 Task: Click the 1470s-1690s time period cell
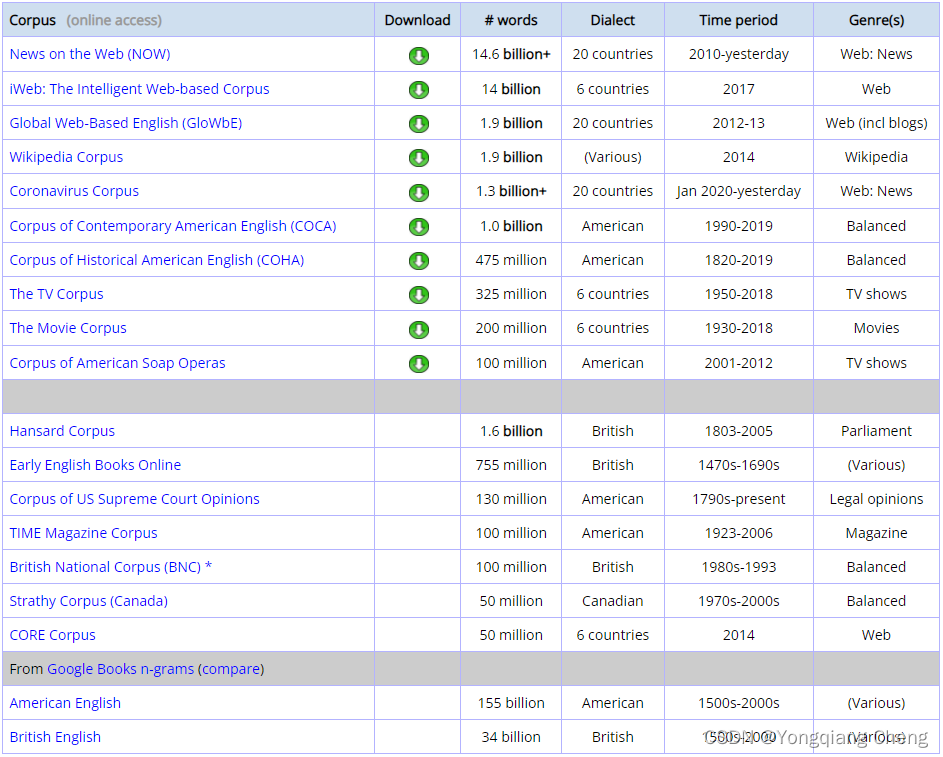[739, 465]
